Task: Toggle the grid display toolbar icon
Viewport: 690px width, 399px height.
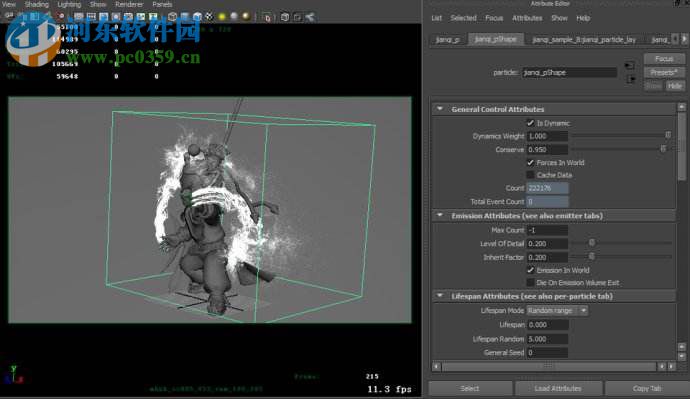Action: (79, 17)
